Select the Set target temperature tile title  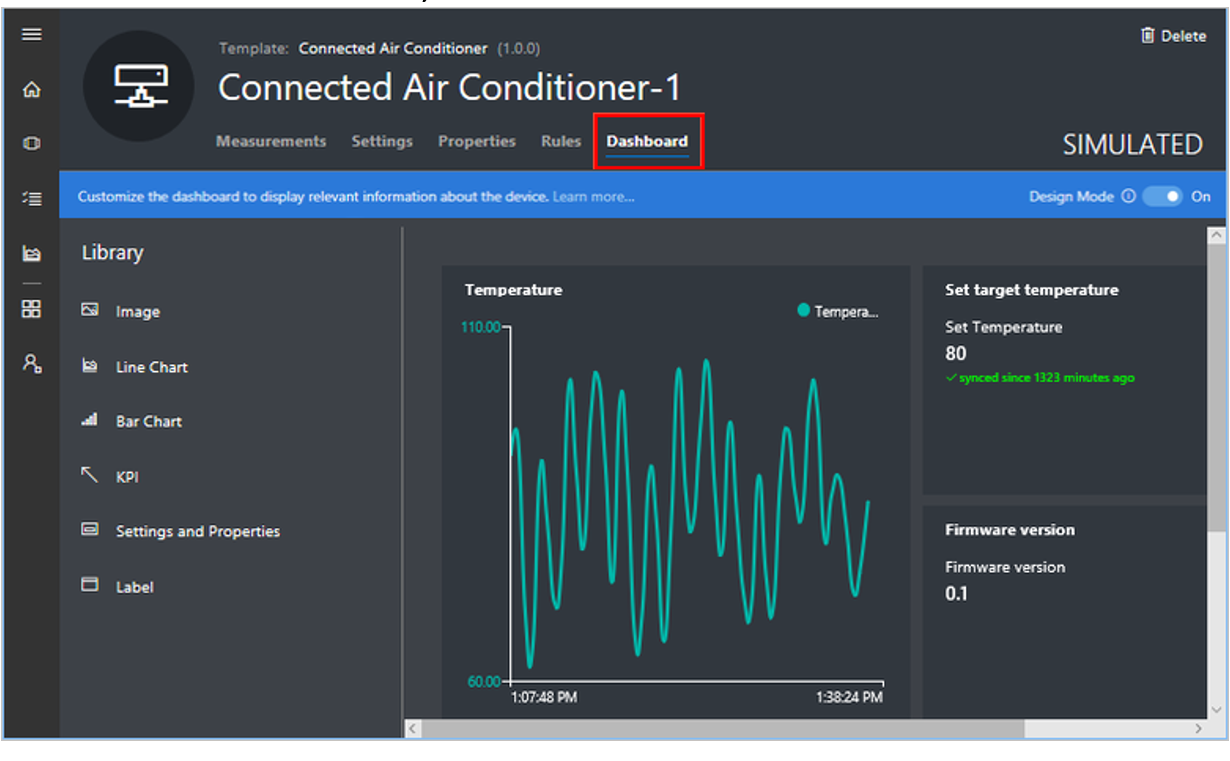point(1032,290)
